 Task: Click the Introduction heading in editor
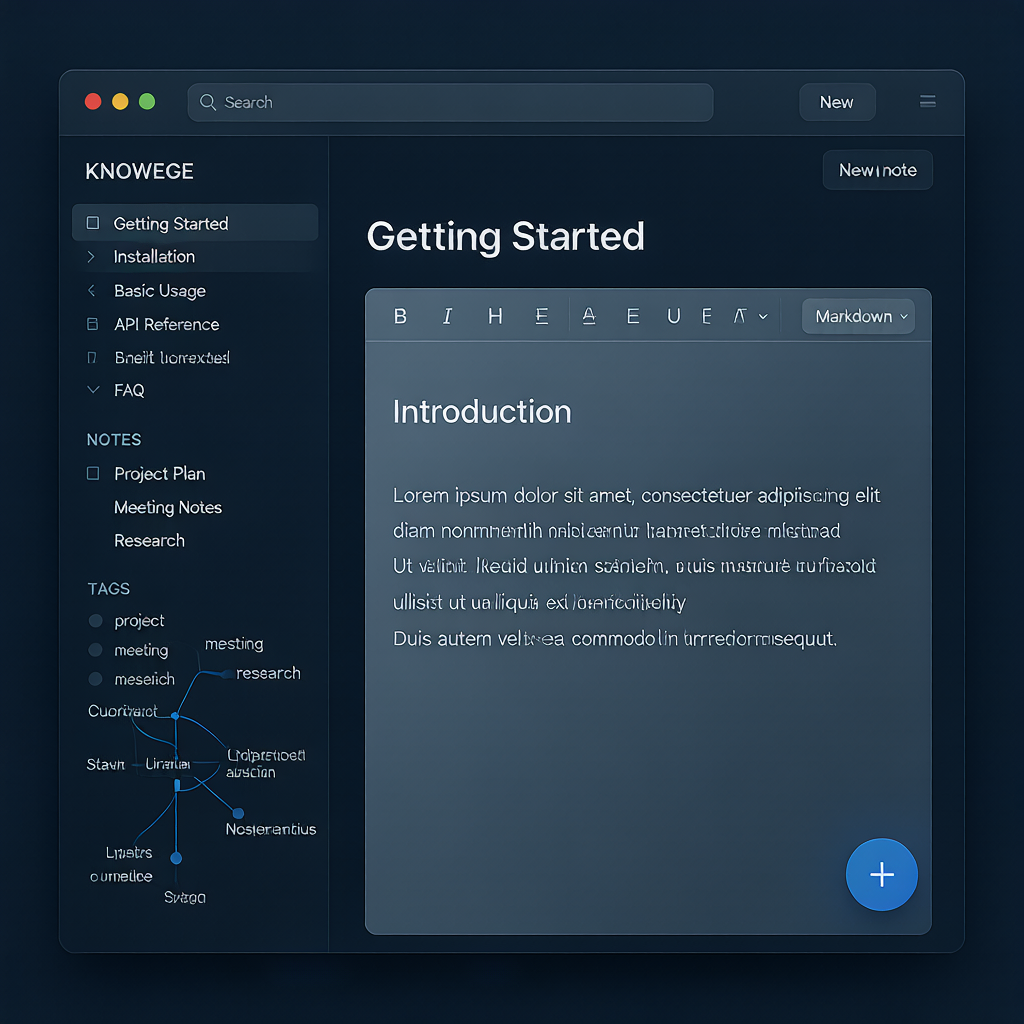482,412
